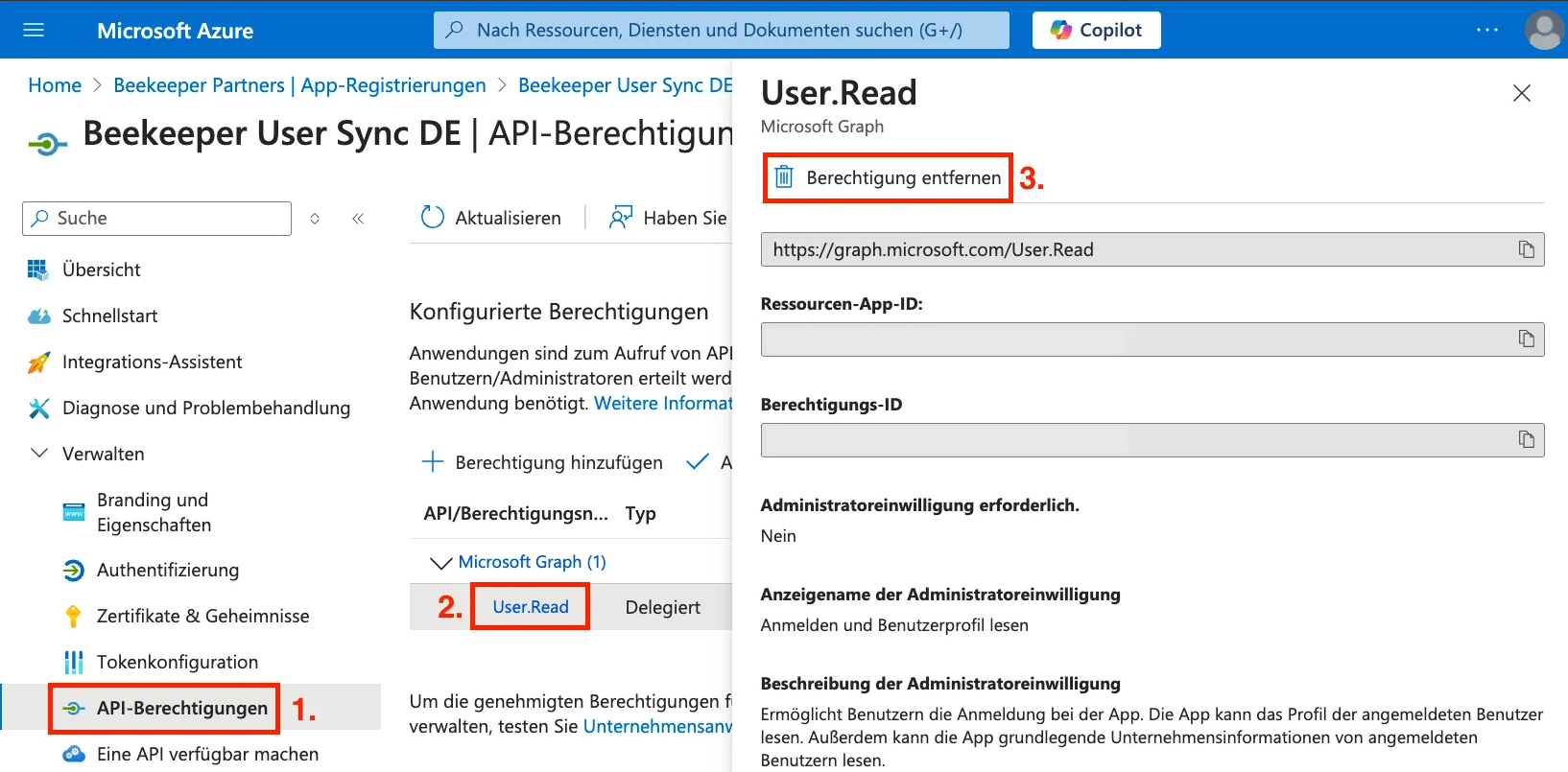1568x772 pixels.
Task: Open Diagnose und Problembehandlung
Action: coord(206,408)
